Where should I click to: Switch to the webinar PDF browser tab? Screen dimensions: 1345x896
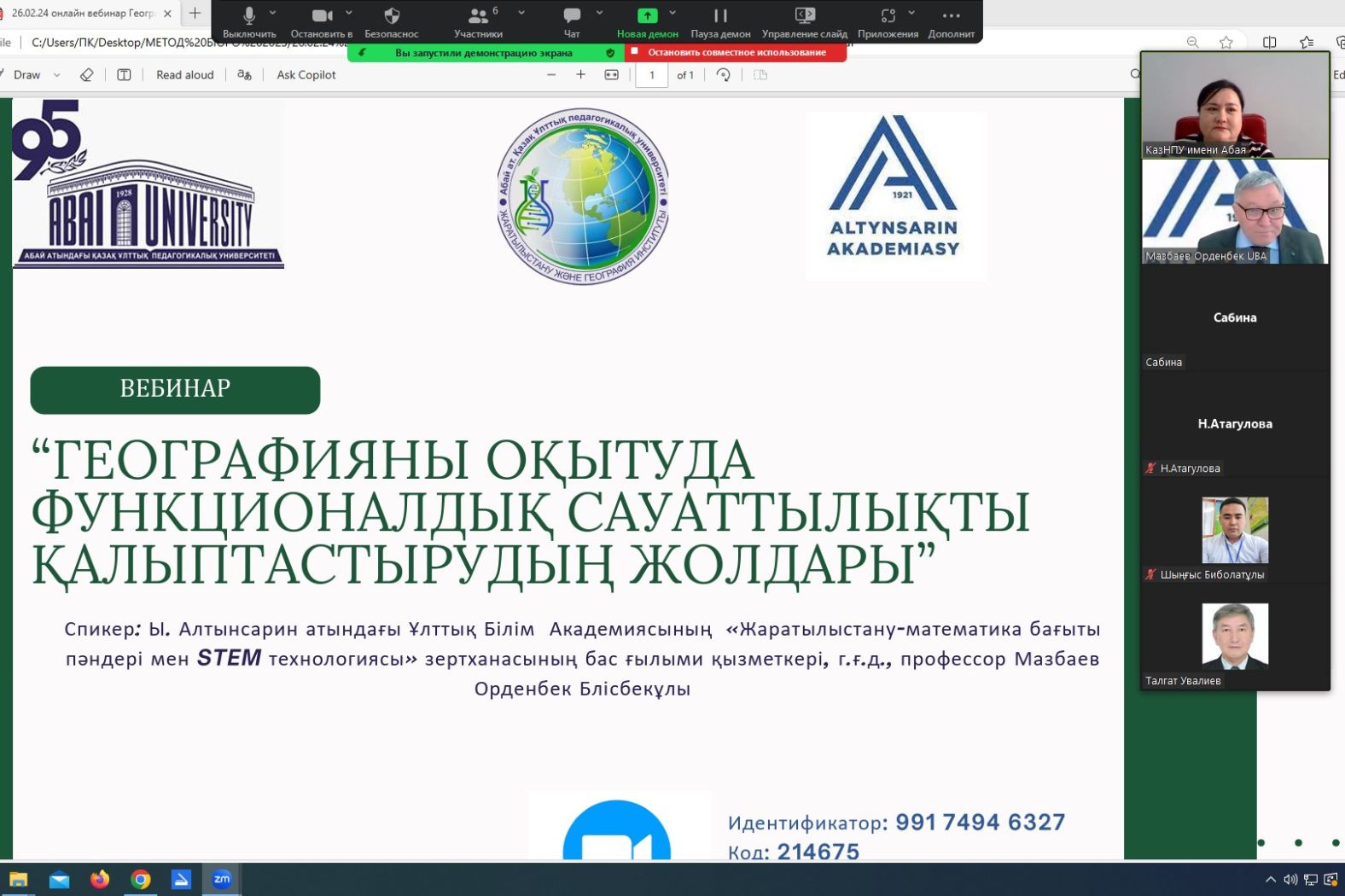pyautogui.click(x=82, y=14)
